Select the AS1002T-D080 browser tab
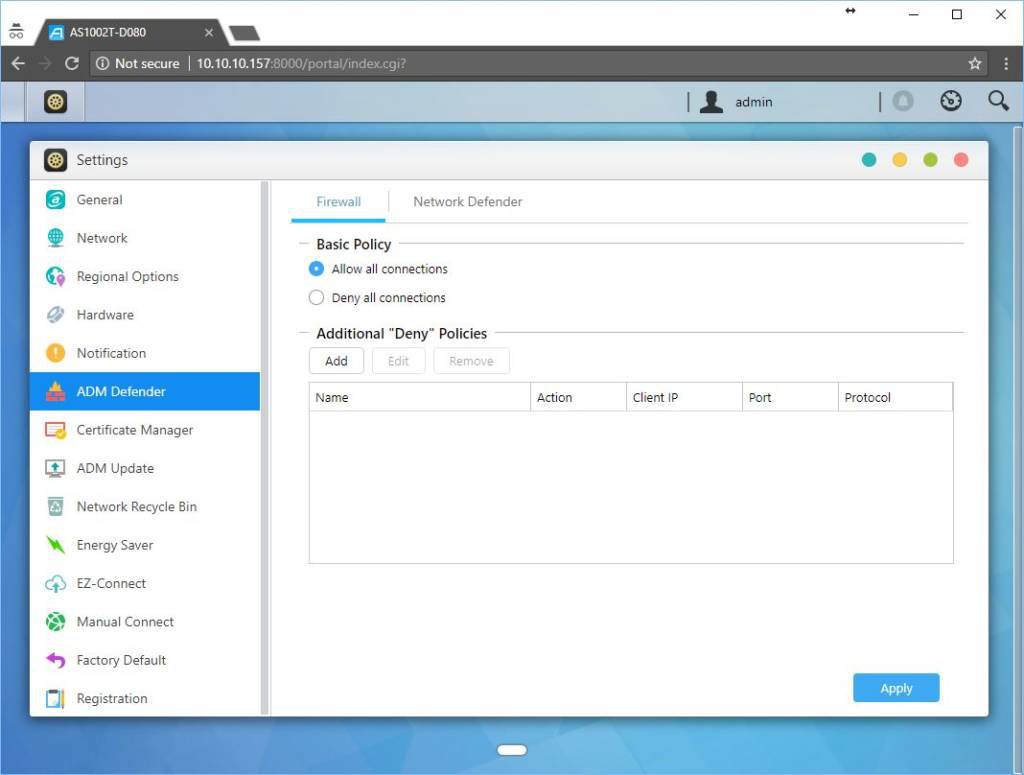The height and width of the screenshot is (775, 1024). 131,33
